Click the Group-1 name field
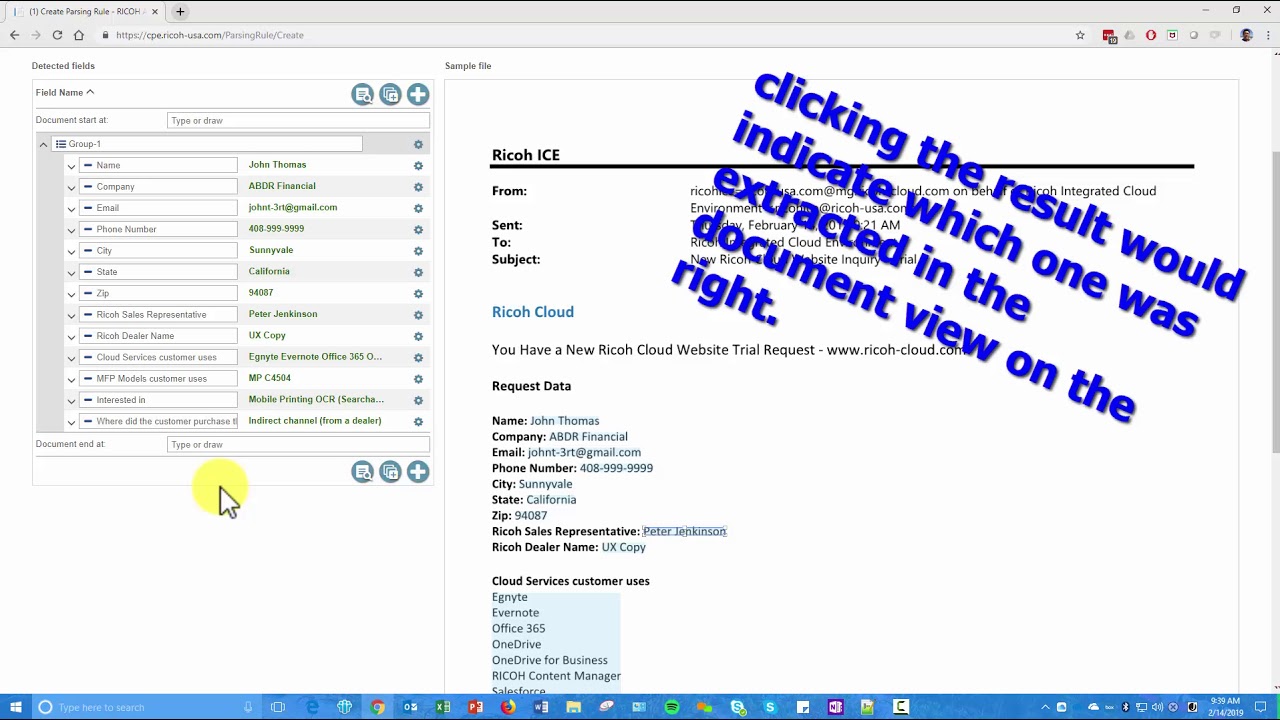The height and width of the screenshot is (720, 1280). click(x=208, y=144)
